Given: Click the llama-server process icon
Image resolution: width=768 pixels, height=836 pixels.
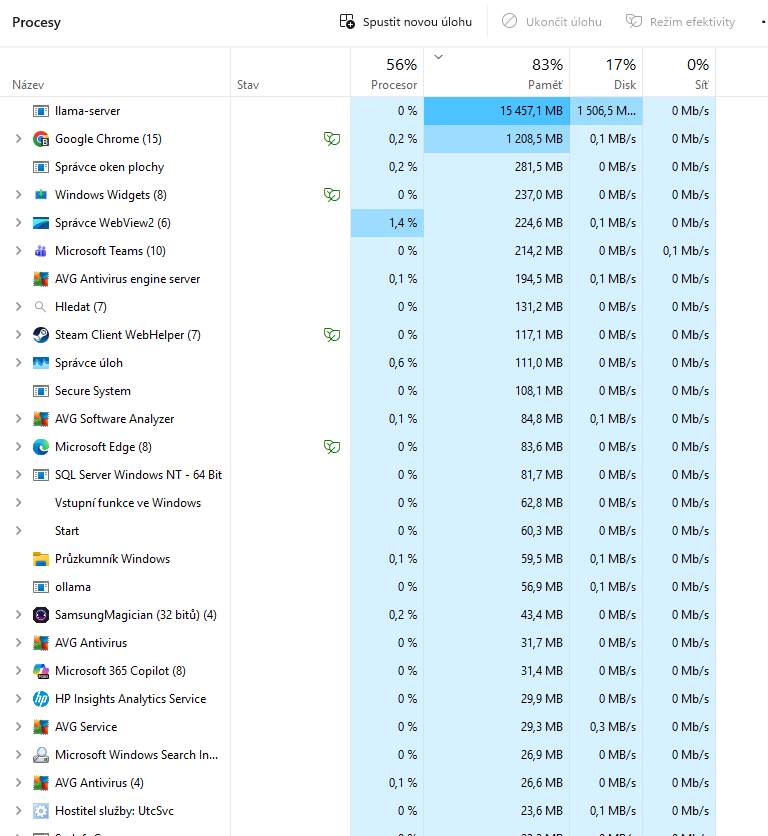Looking at the screenshot, I should coord(41,111).
